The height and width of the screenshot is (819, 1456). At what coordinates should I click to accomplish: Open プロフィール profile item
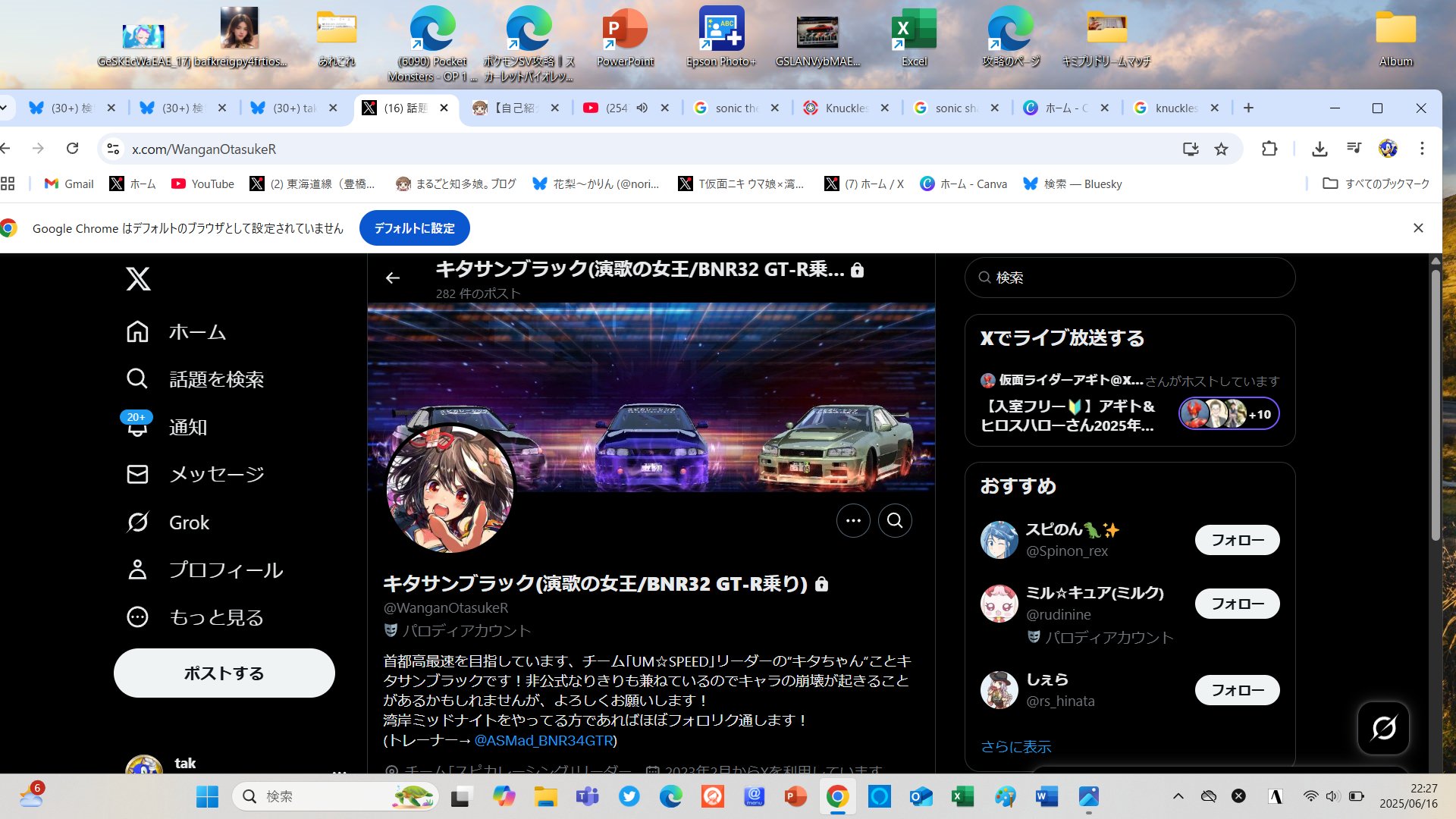point(205,570)
